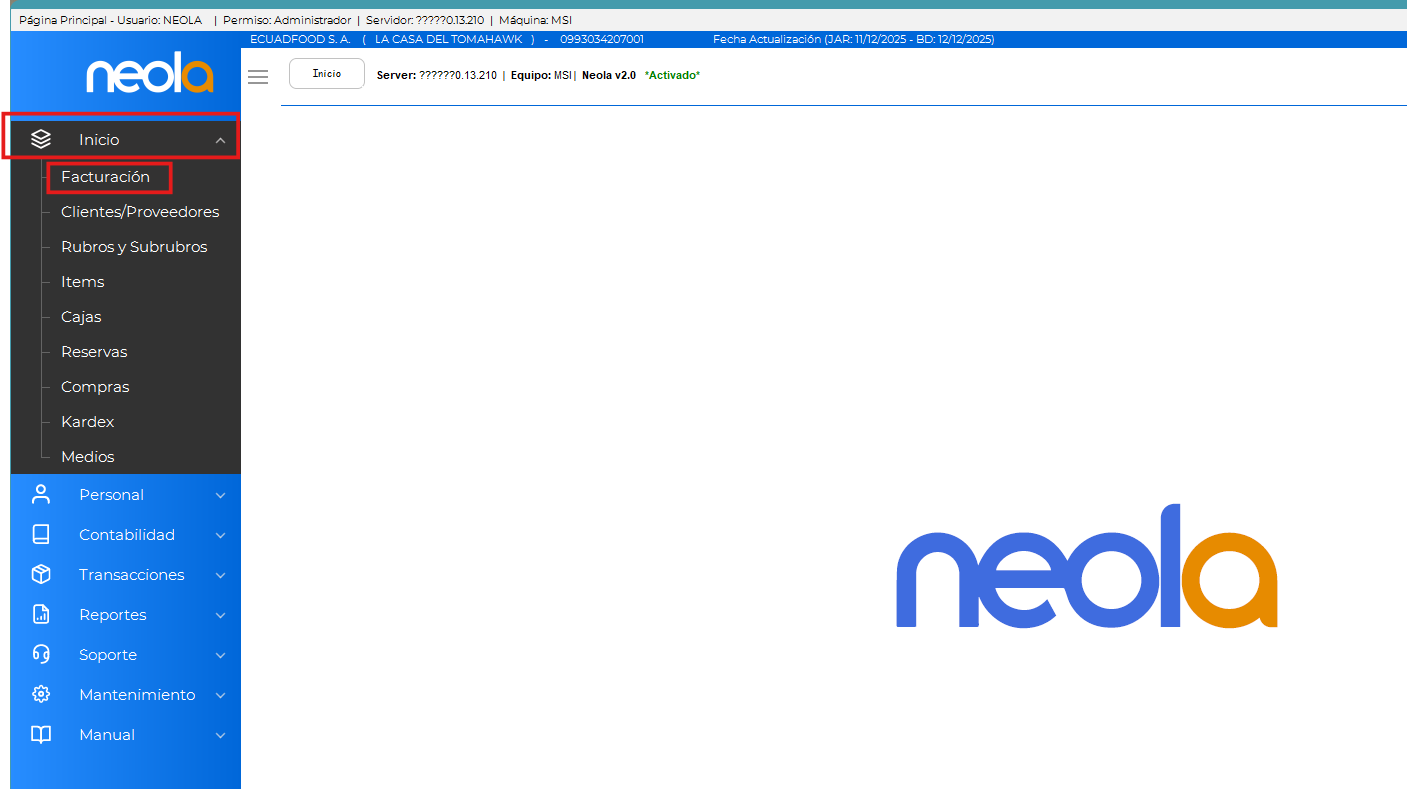Open Facturación from the sidebar
Screen dimensions: 1407x789
(105, 177)
